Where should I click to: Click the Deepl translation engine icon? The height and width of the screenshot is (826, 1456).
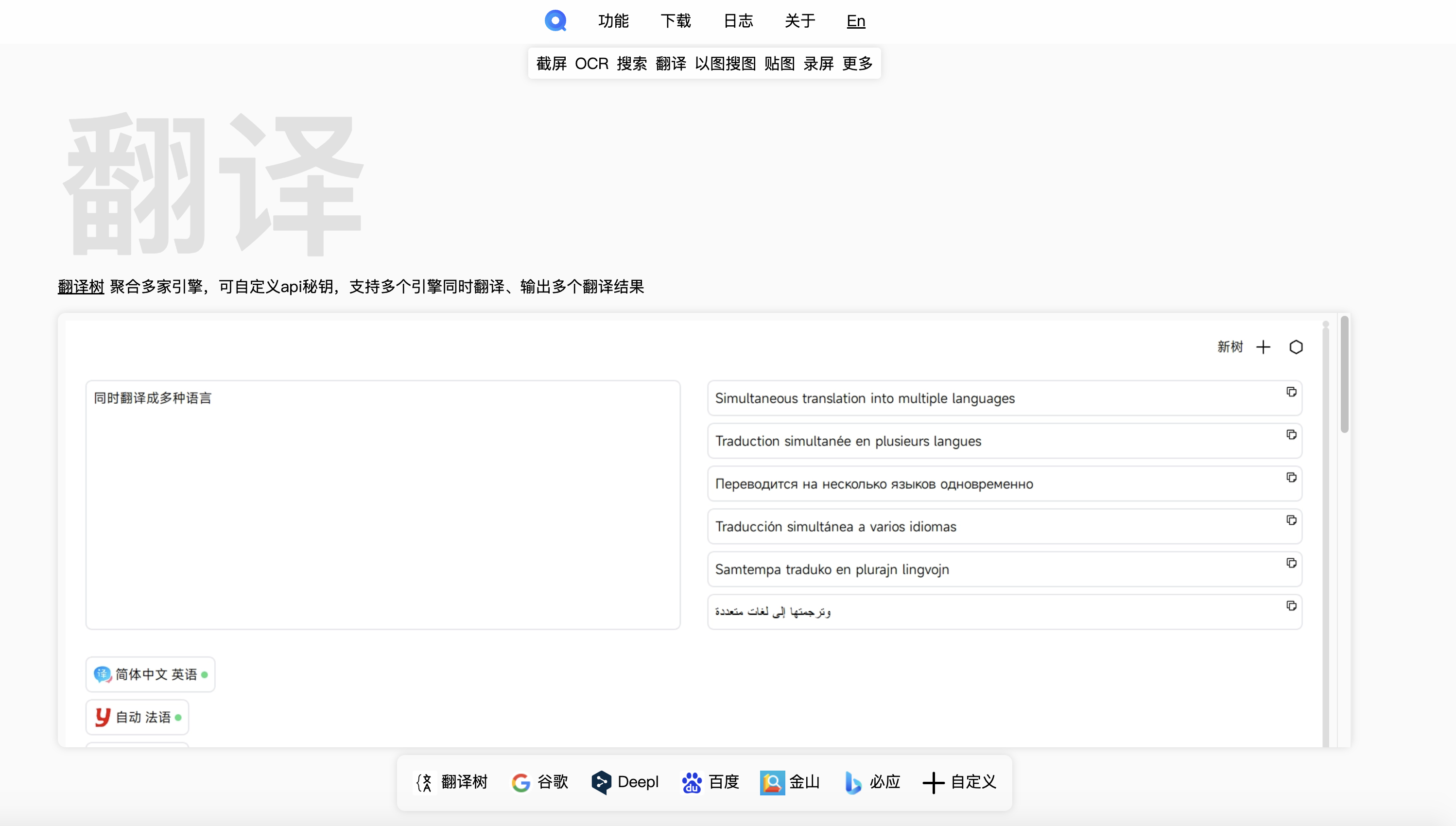pyautogui.click(x=602, y=781)
